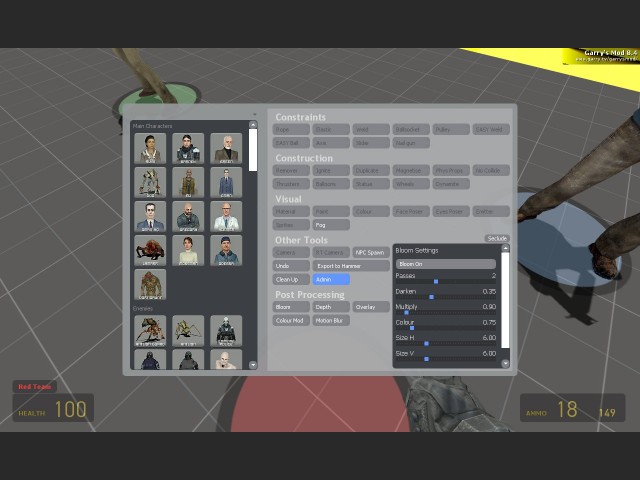Click the Seclude button
Image resolution: width=640 pixels, height=480 pixels.
(497, 238)
